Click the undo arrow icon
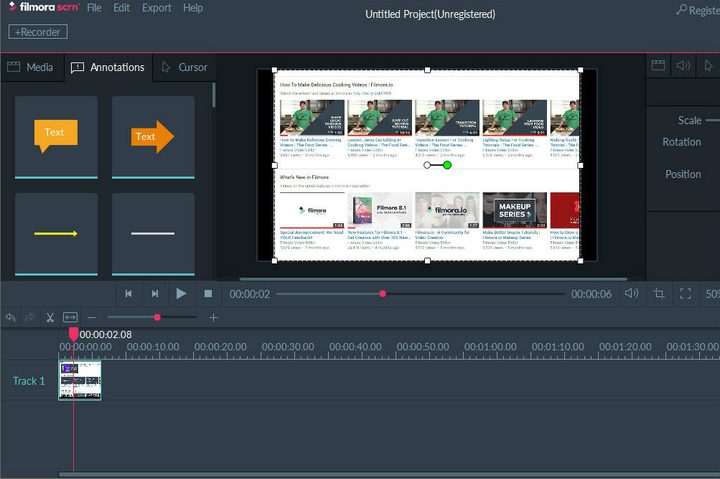Viewport: 720px width, 479px height. [10, 317]
